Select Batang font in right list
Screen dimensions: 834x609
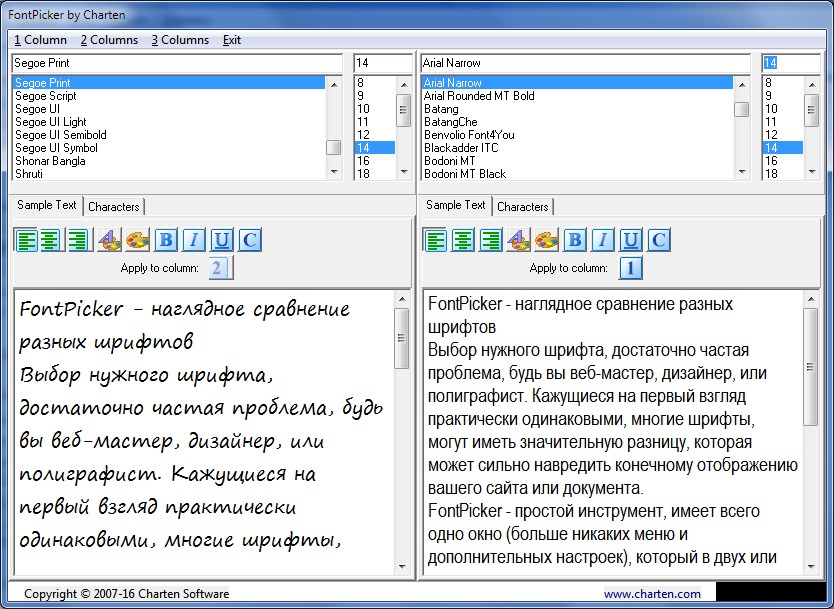click(577, 109)
